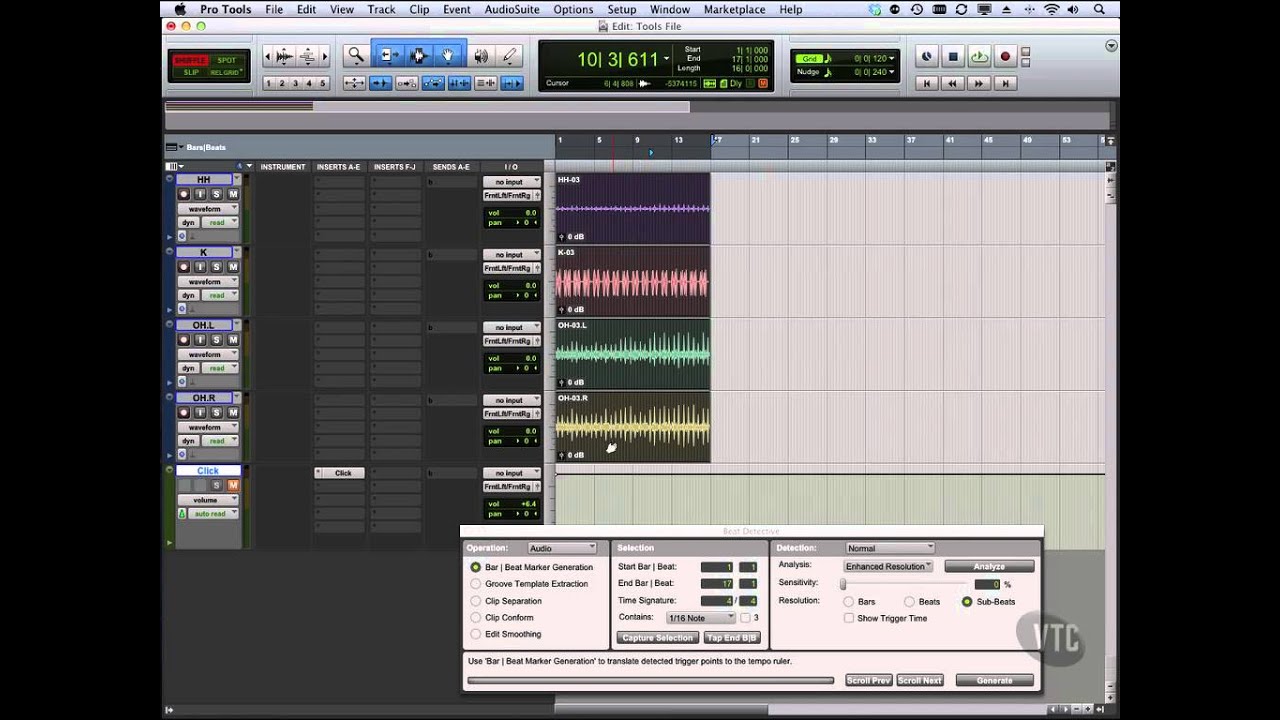Select Clip Separation option

476,601
